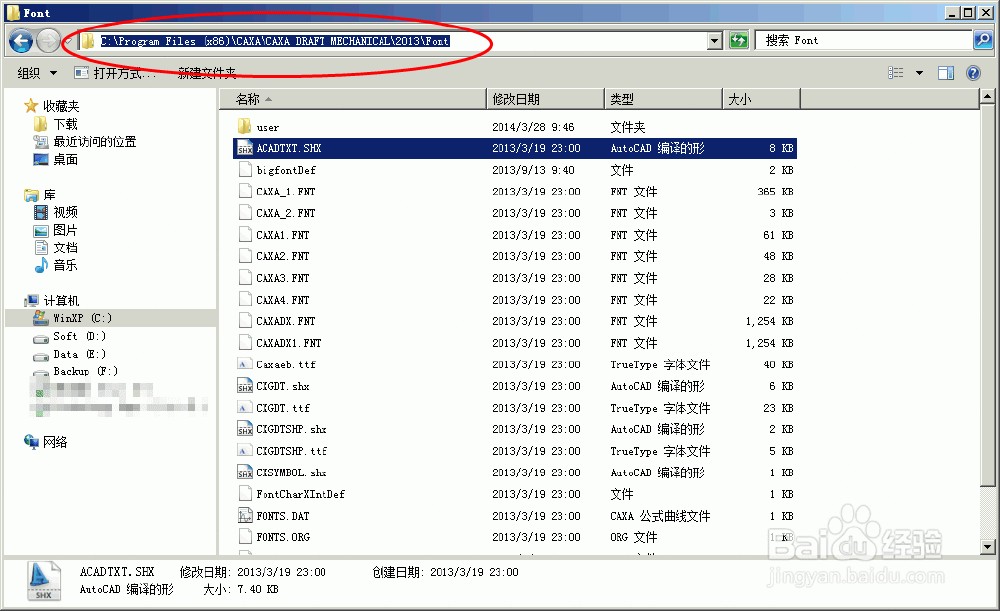Viewport: 1000px width, 611px height.
Task: Click 打开方式 open-with button
Action: (115, 73)
